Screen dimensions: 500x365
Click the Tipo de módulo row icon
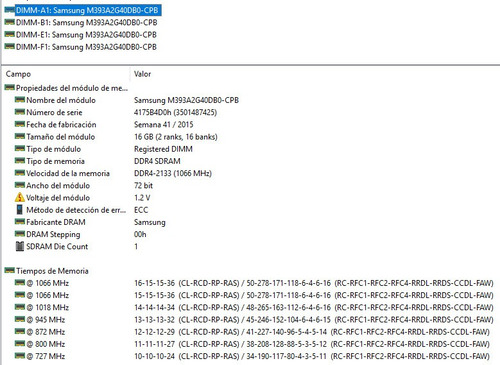coord(20,149)
